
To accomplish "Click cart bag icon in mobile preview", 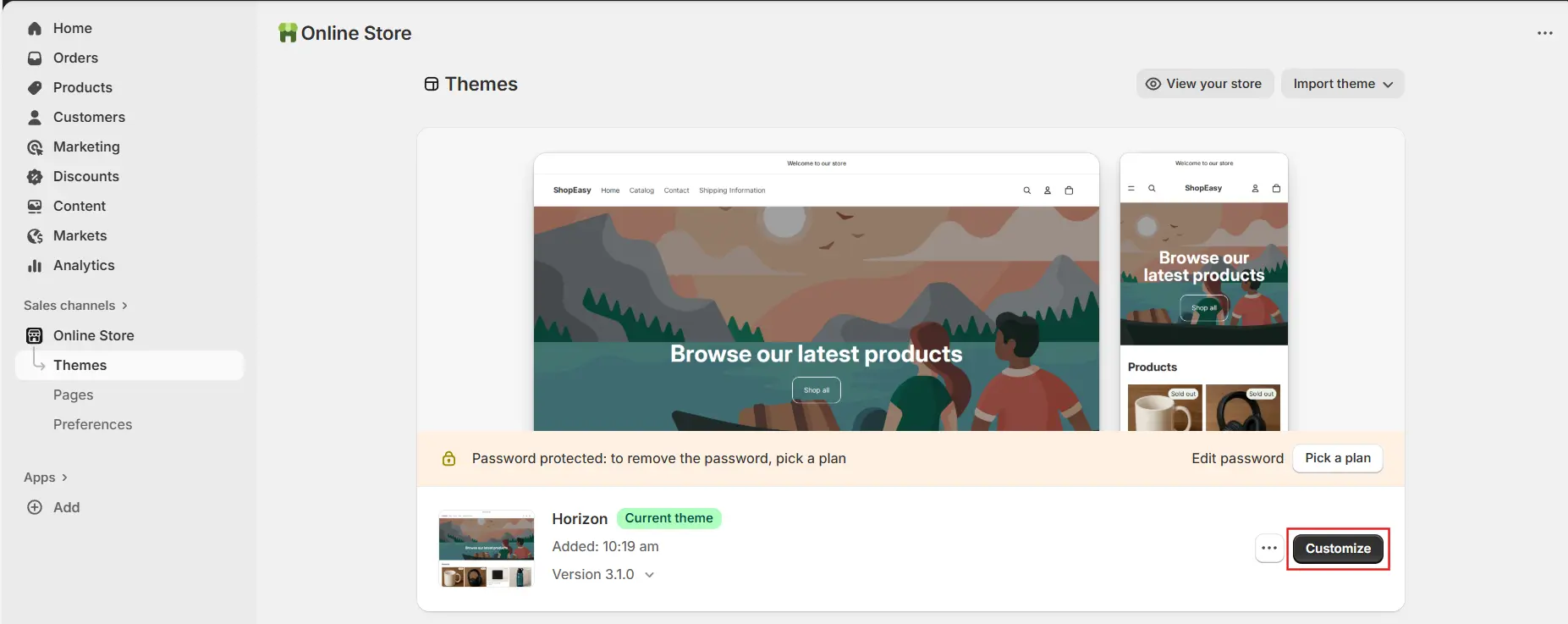I will point(1276,188).
